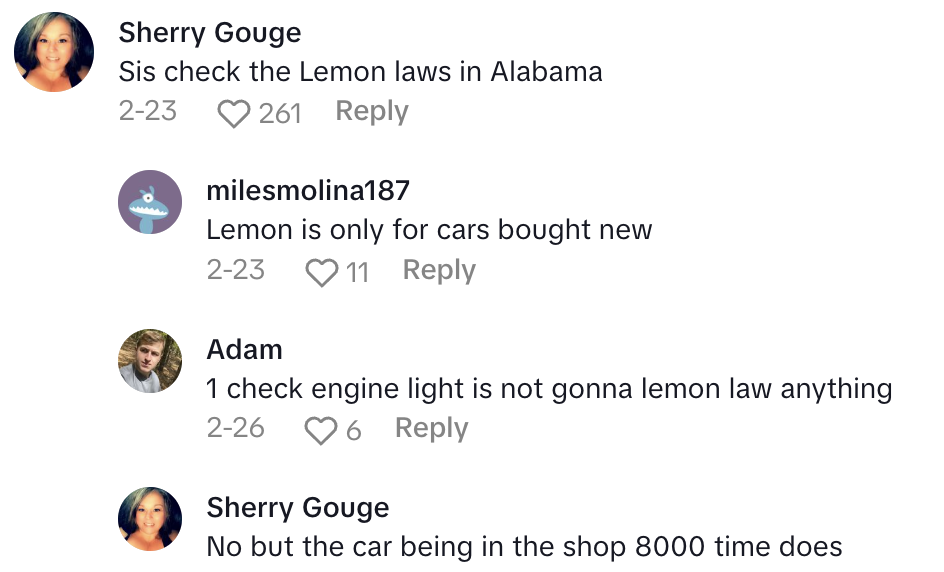
Task: Open Adam's username link
Action: point(244,349)
